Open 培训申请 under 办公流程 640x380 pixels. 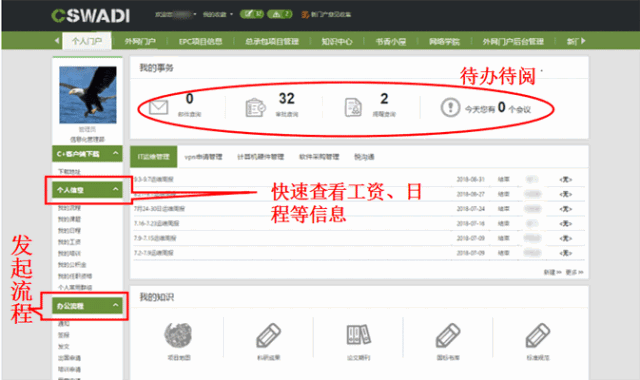pos(69,369)
